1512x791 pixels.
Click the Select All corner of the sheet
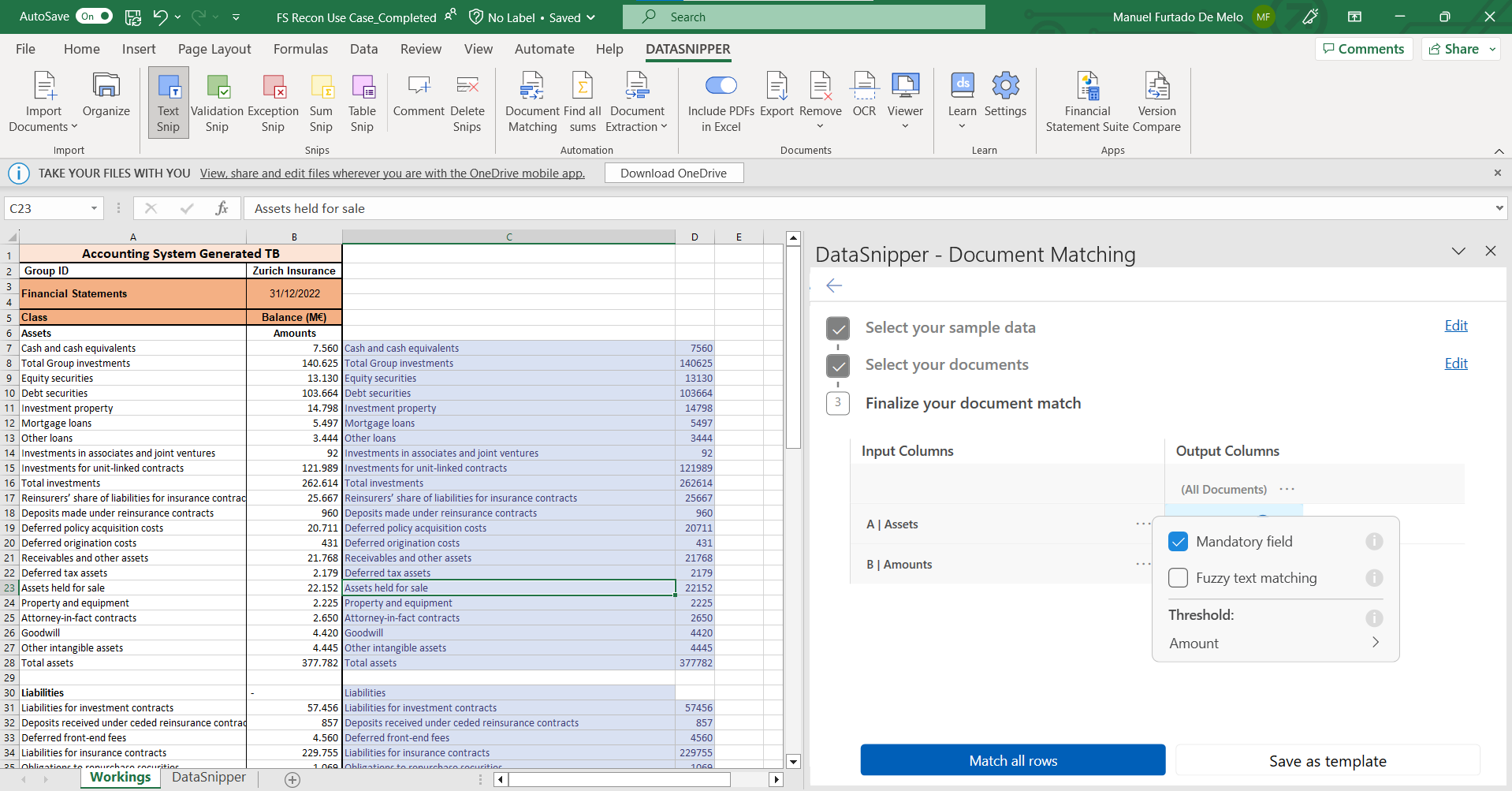(x=11, y=237)
